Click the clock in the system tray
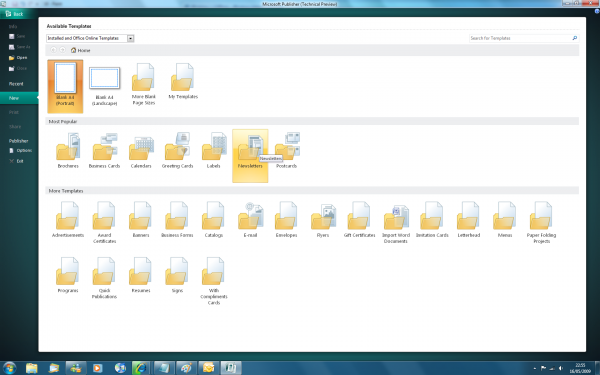Image resolution: width=600 pixels, height=375 pixels. [580, 368]
